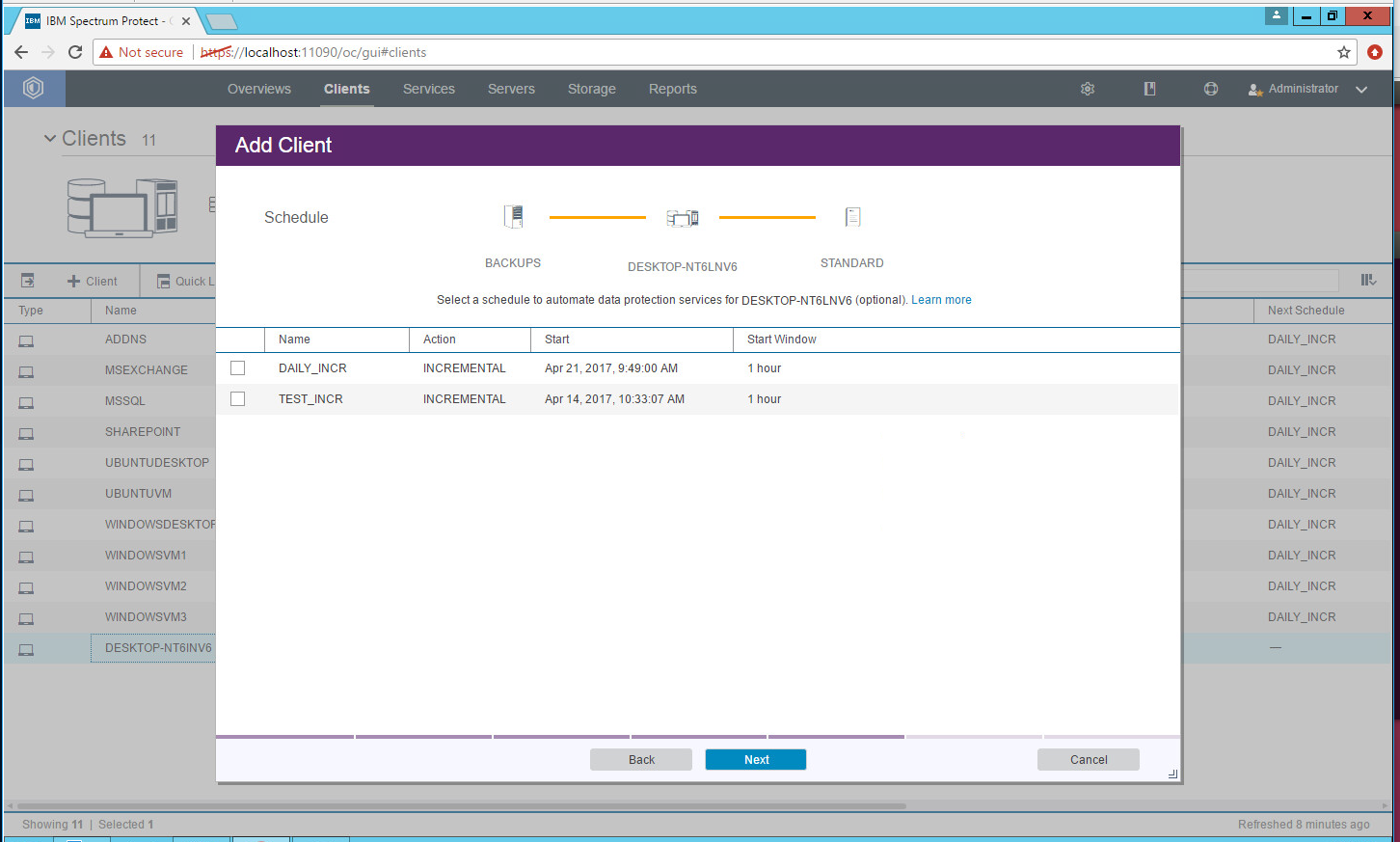Reload the page in the browser
The width and height of the screenshot is (1400, 842).
(x=75, y=52)
